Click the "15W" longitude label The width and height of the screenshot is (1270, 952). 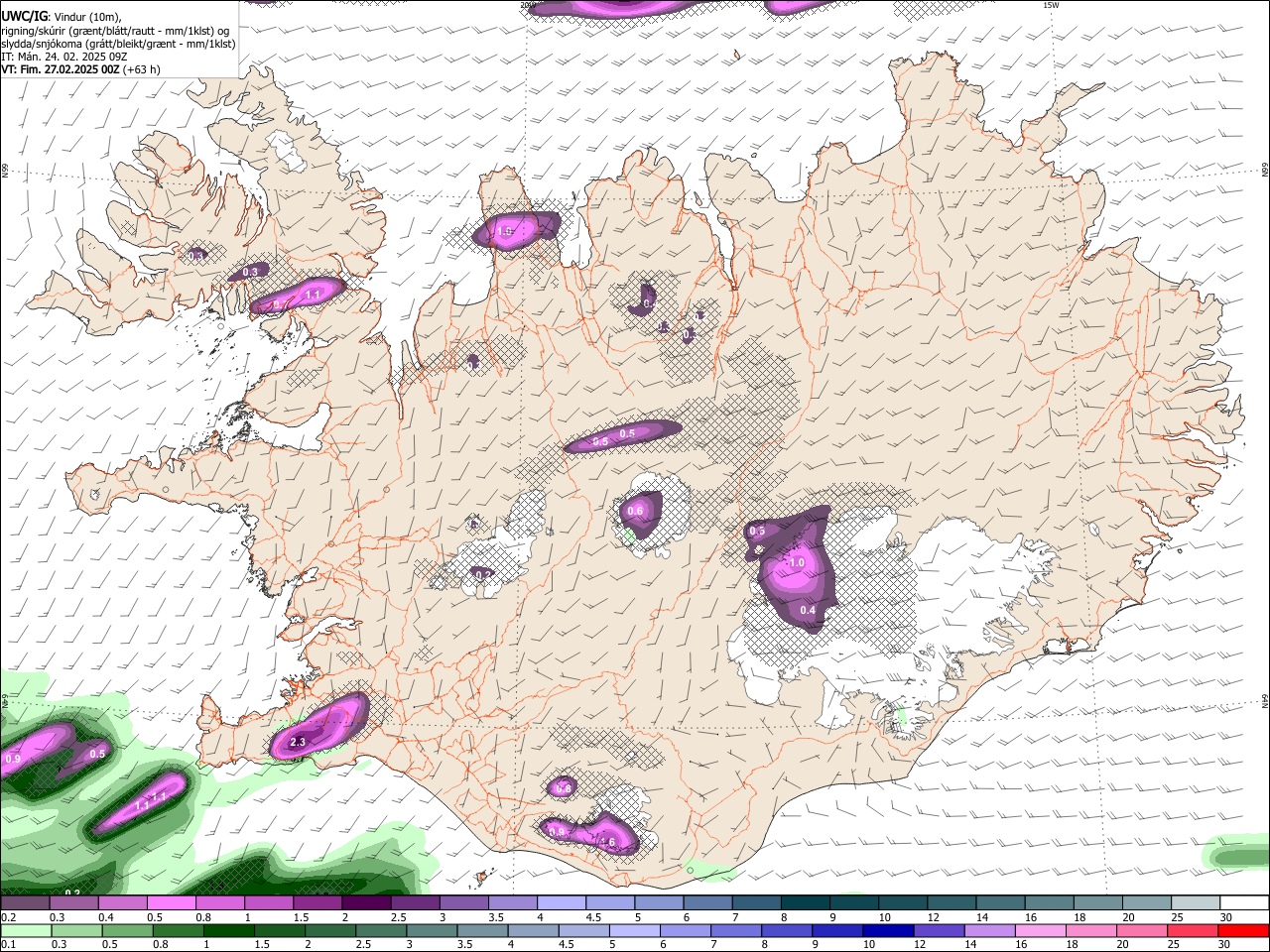[1052, 5]
